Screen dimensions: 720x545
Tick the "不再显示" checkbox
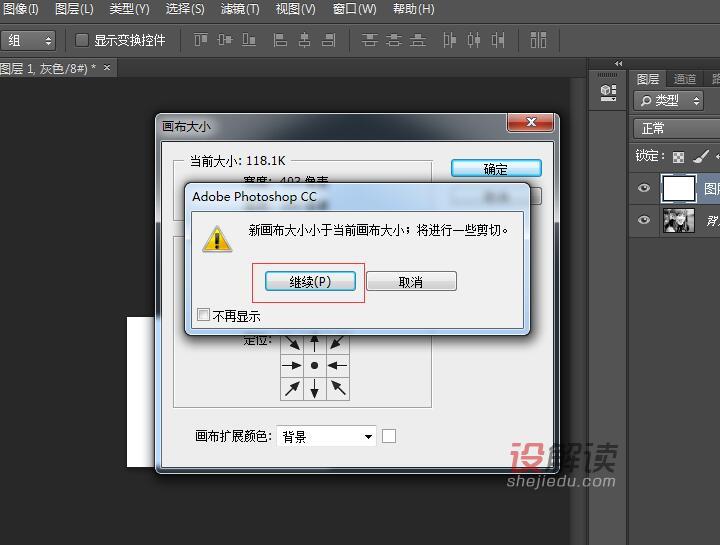203,315
